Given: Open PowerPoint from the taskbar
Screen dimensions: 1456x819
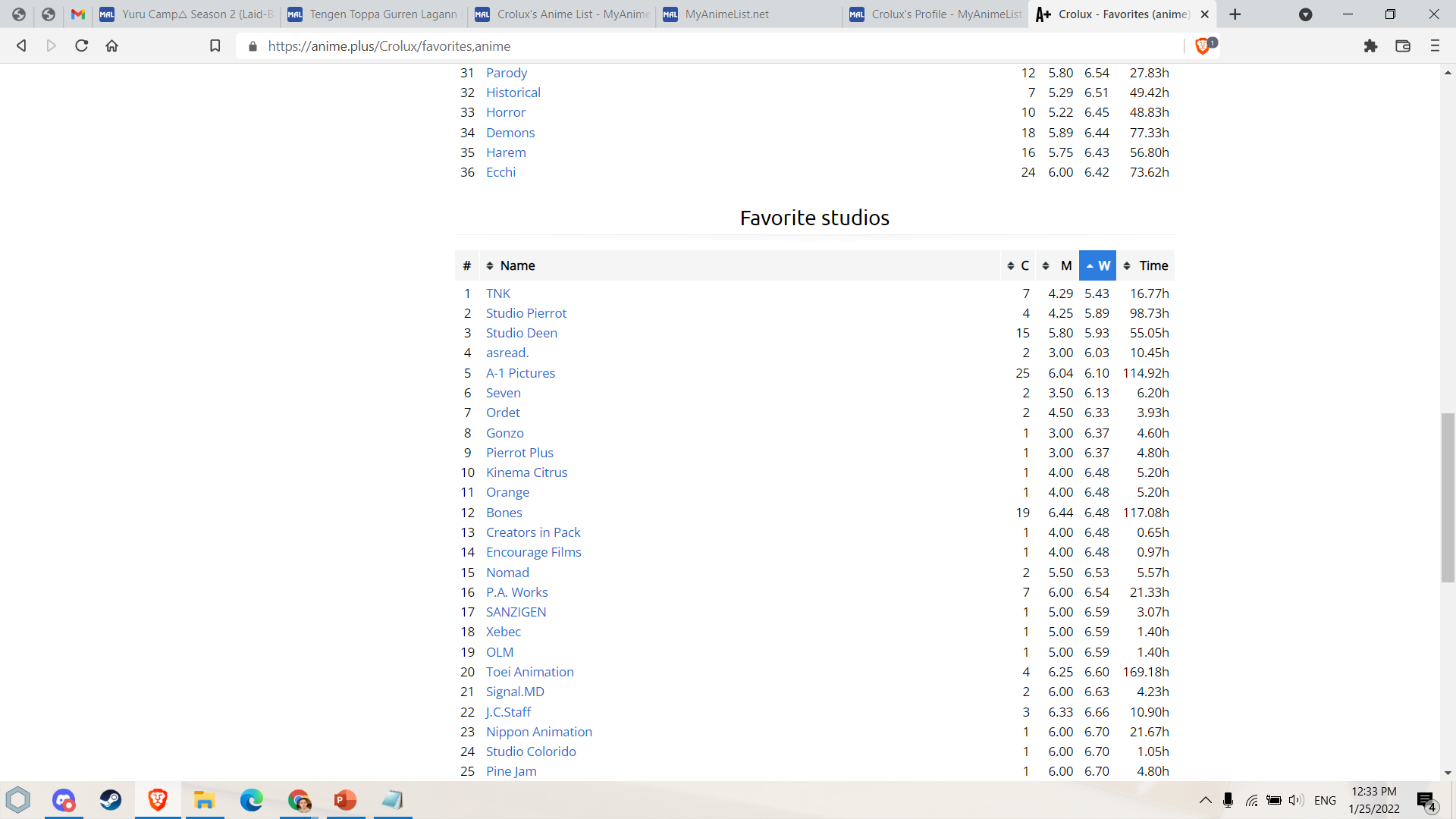Looking at the screenshot, I should pyautogui.click(x=345, y=800).
